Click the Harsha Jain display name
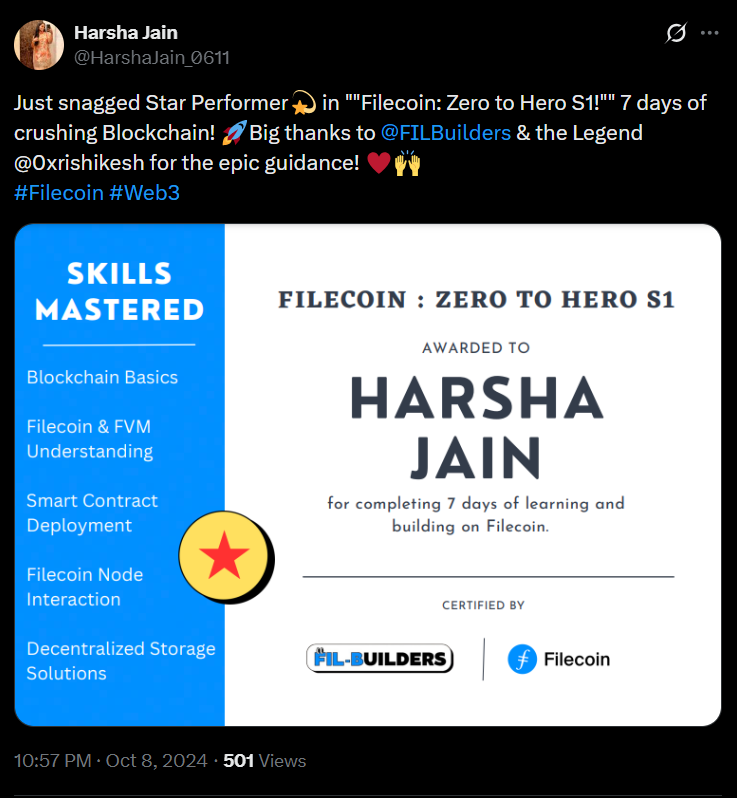Viewport: 737px width, 798px height. tap(126, 33)
